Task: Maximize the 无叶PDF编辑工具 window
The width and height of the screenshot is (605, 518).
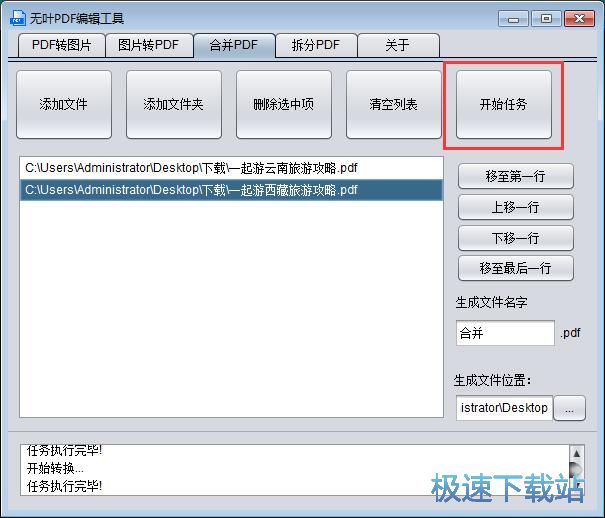Action: click(546, 19)
